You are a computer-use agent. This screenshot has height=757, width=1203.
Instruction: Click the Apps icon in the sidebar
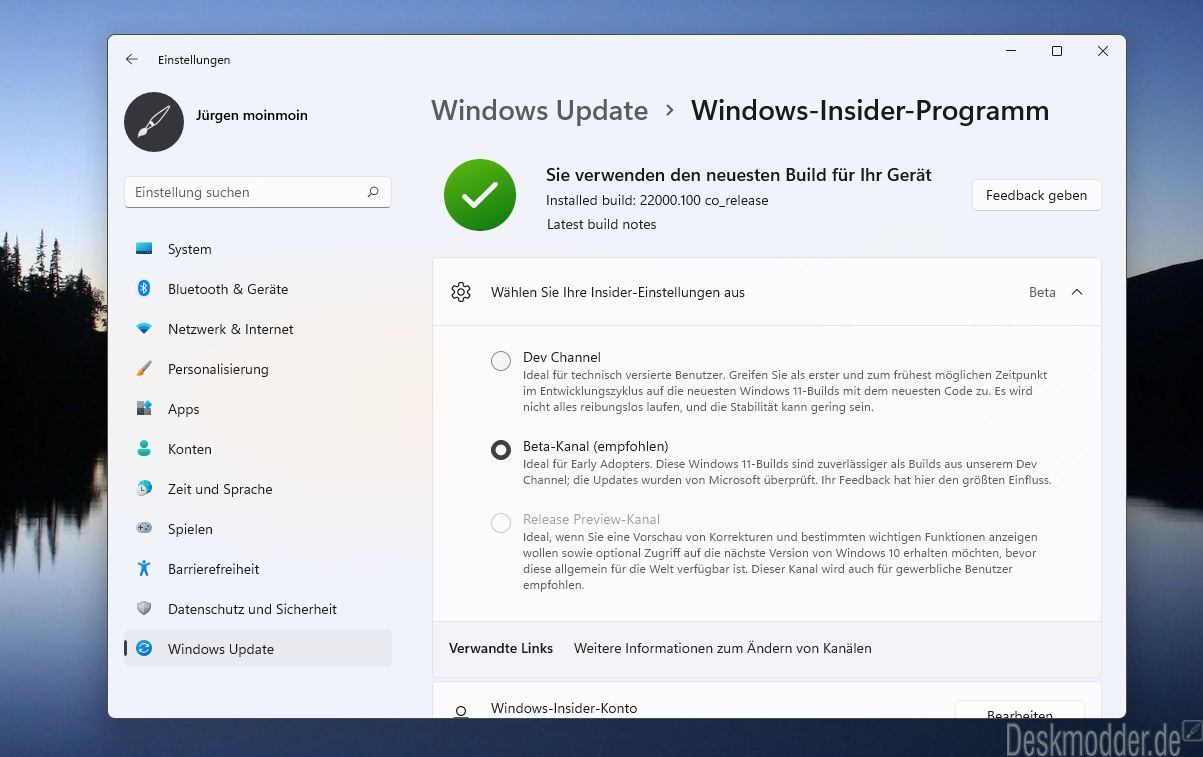tap(144, 409)
